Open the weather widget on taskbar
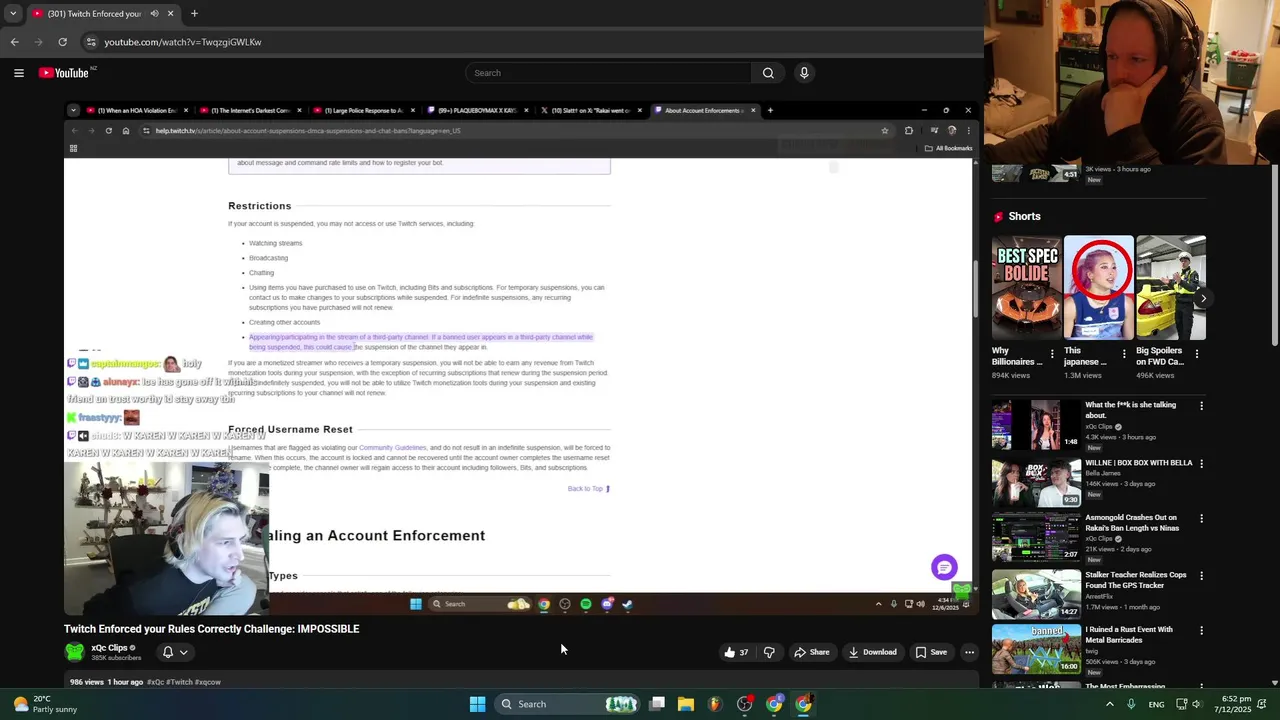1280x720 pixels. point(45,704)
